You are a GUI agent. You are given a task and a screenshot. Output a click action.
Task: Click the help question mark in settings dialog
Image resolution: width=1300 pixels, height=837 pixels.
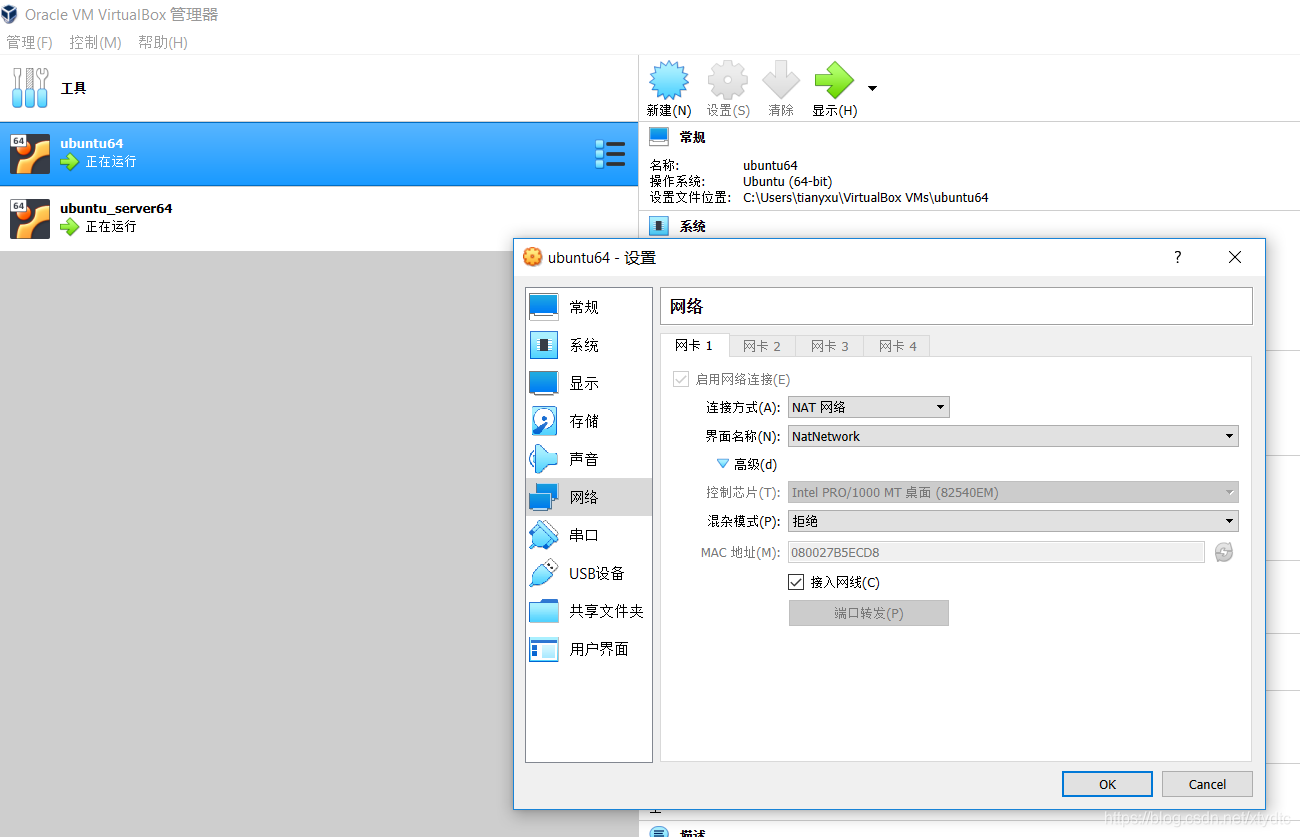click(x=1177, y=257)
